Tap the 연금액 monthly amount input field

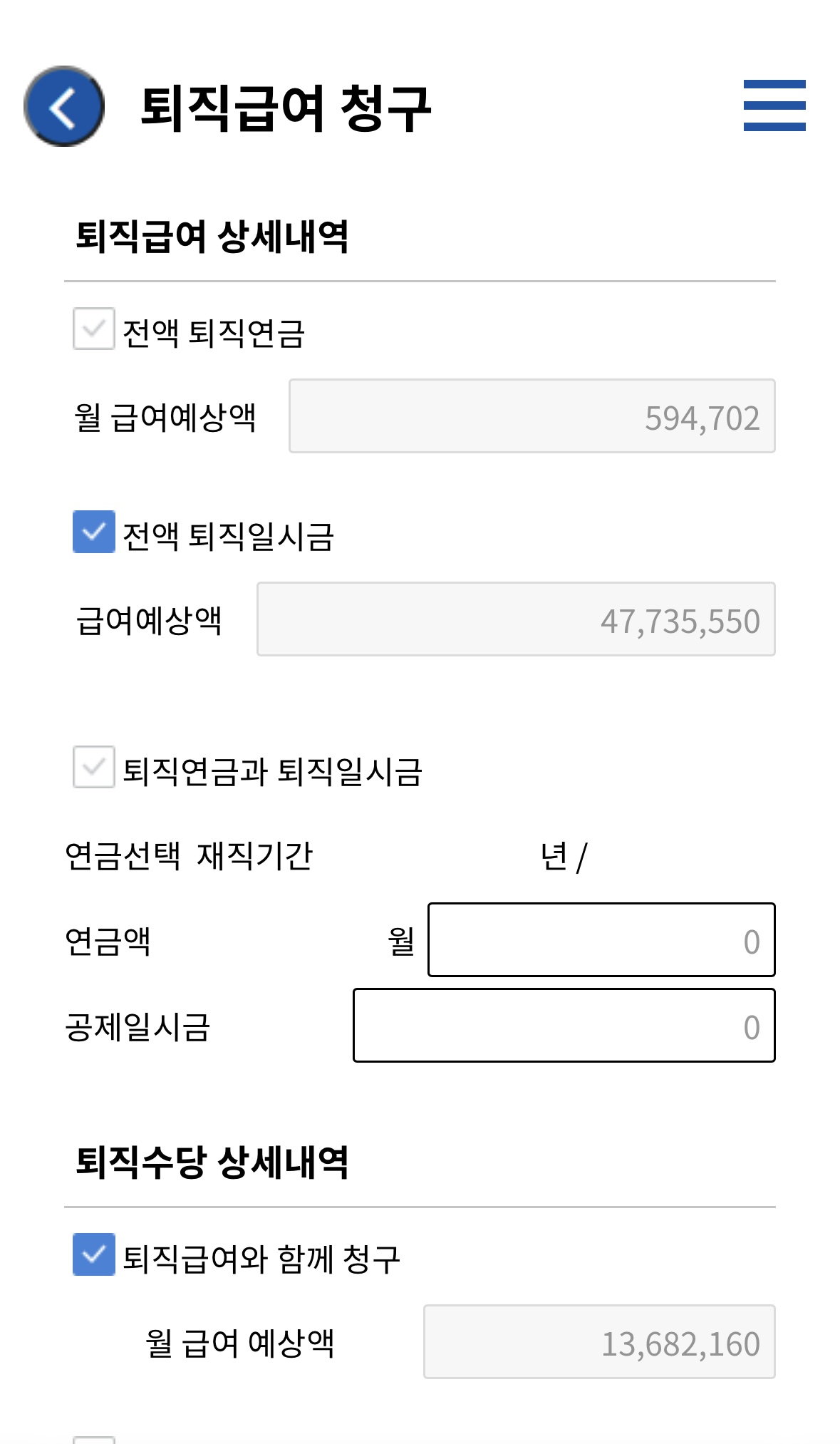601,941
